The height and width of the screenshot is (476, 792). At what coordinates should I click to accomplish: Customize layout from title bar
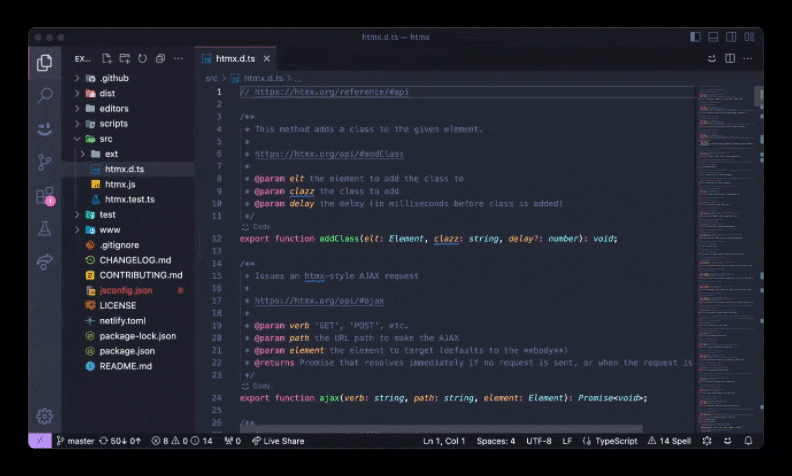749,37
